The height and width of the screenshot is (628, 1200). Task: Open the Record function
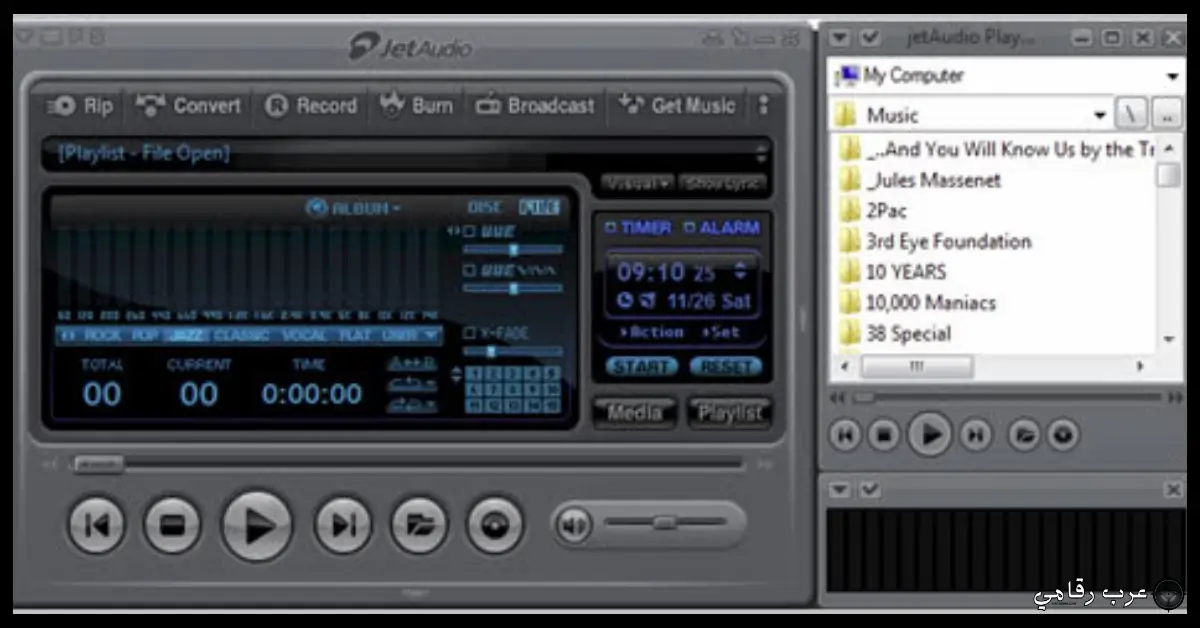coord(311,105)
